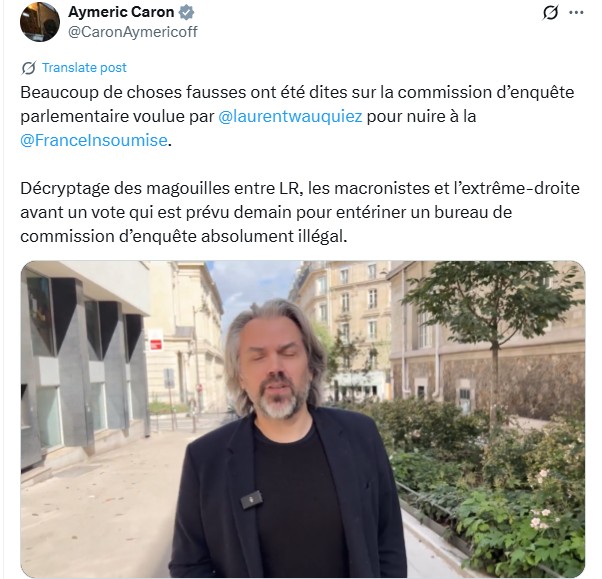Click the words 'absolument illégal' in the post
This screenshot has height=579, width=602.
coord(274,237)
